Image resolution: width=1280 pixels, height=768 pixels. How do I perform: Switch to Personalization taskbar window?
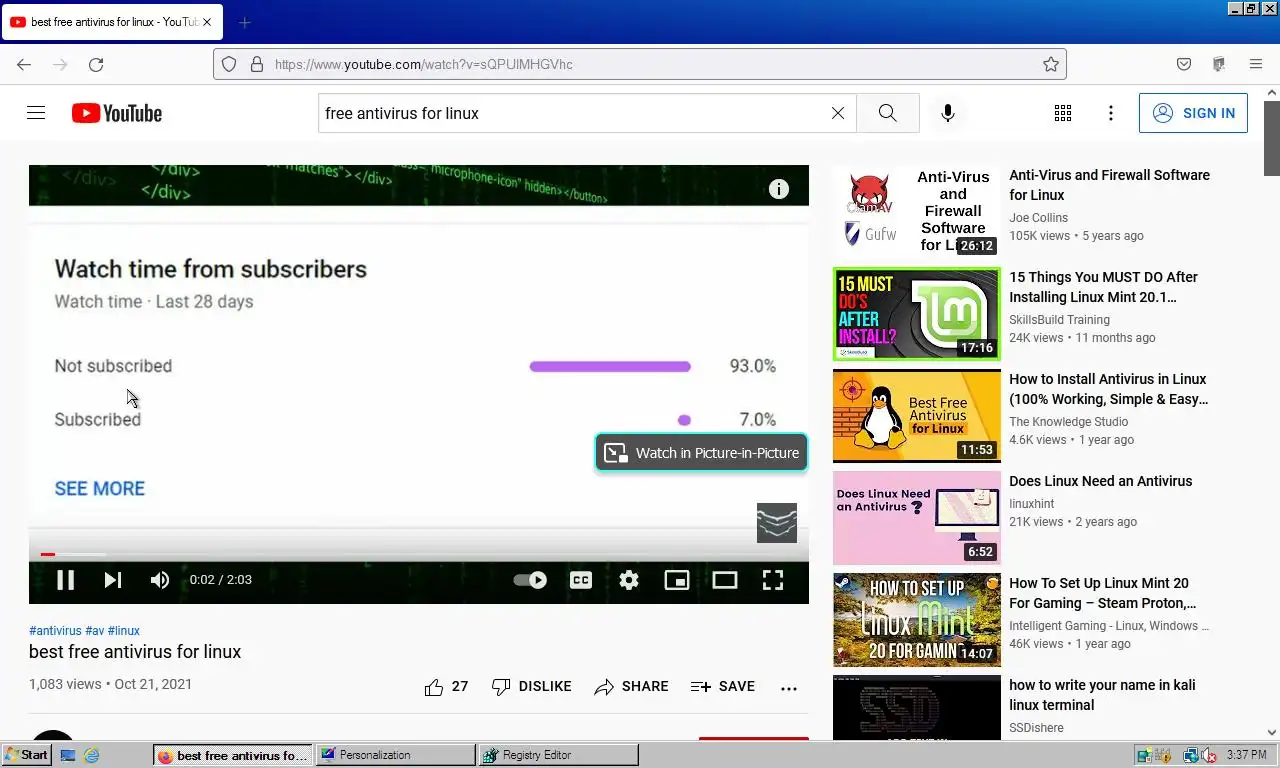(396, 755)
